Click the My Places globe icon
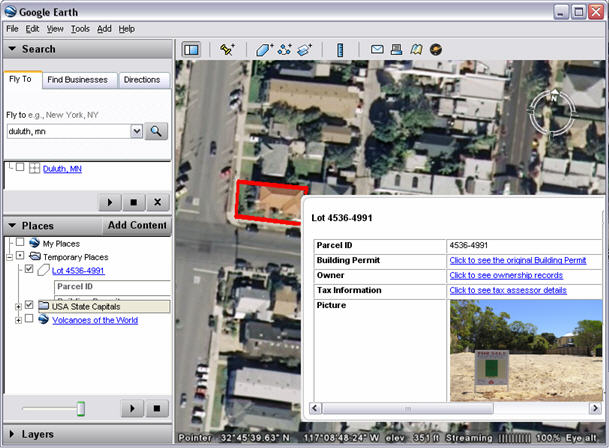 (x=35, y=243)
